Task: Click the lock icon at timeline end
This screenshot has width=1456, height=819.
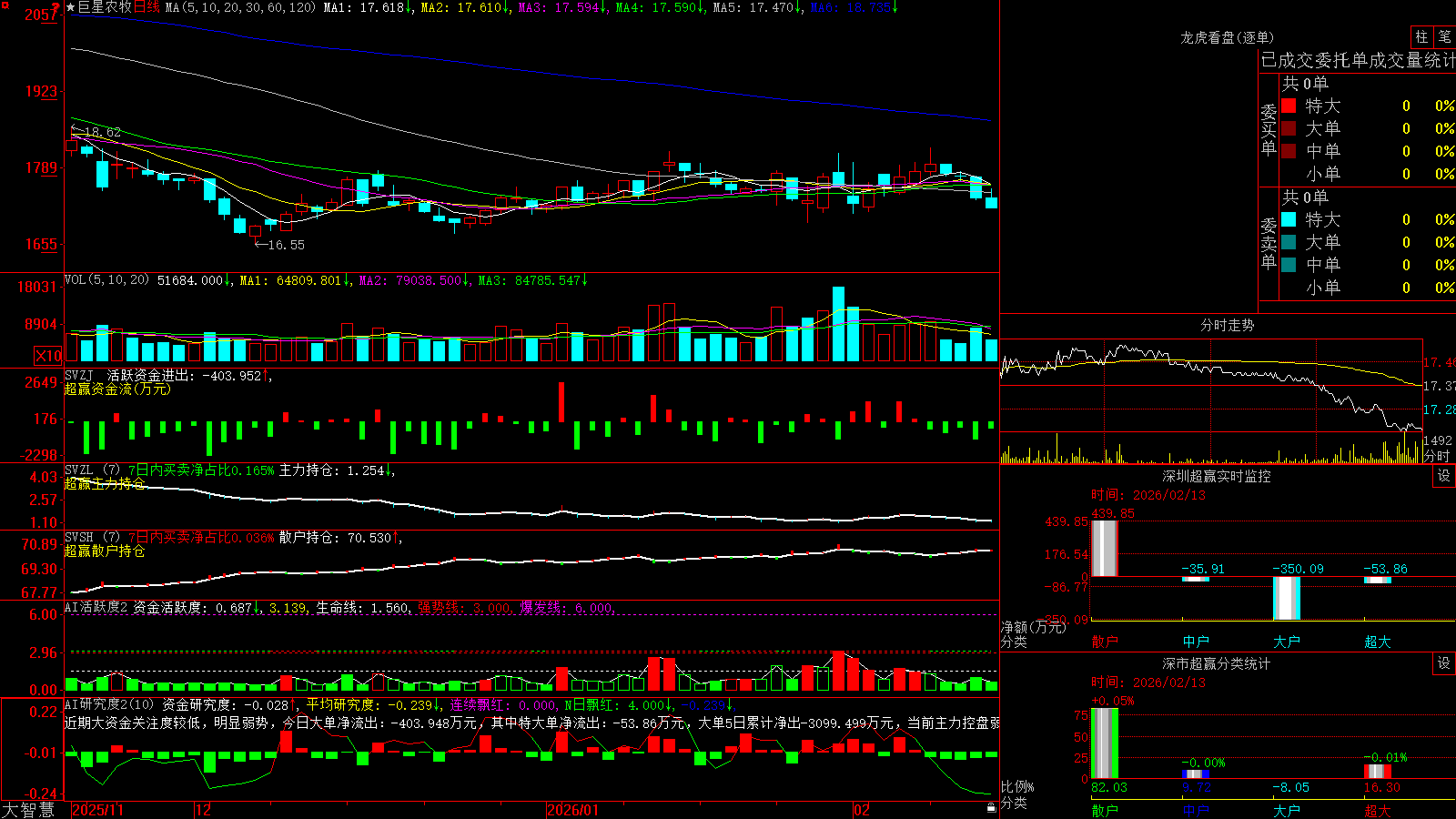Action: coord(991,808)
